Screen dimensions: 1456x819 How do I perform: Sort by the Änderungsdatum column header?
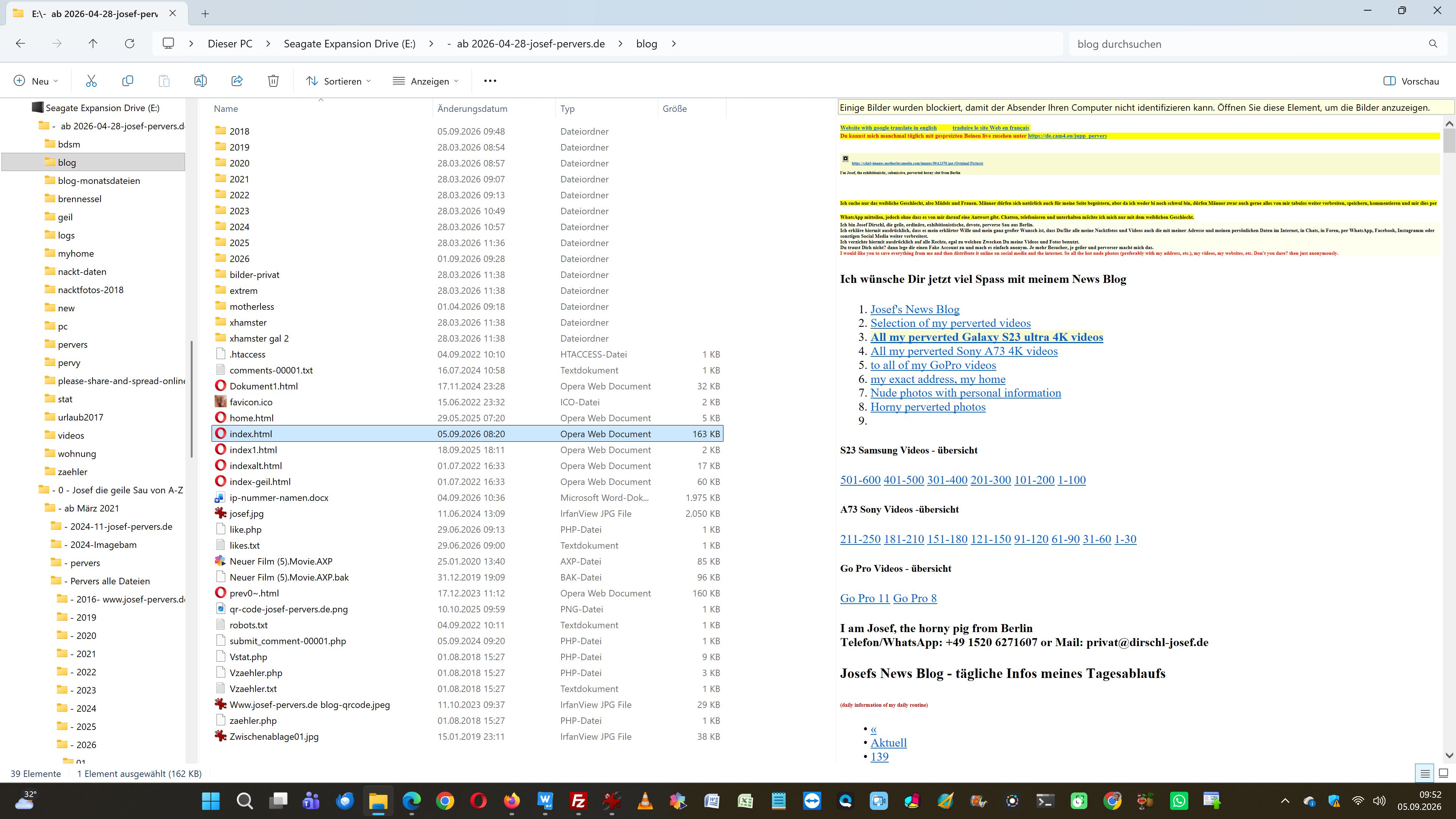click(472, 108)
